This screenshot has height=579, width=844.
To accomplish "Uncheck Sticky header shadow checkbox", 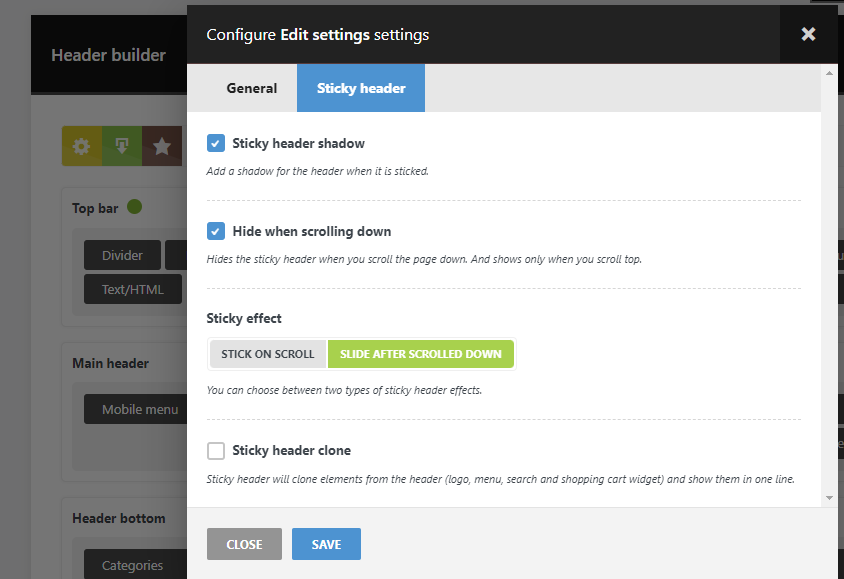I will (x=216, y=143).
